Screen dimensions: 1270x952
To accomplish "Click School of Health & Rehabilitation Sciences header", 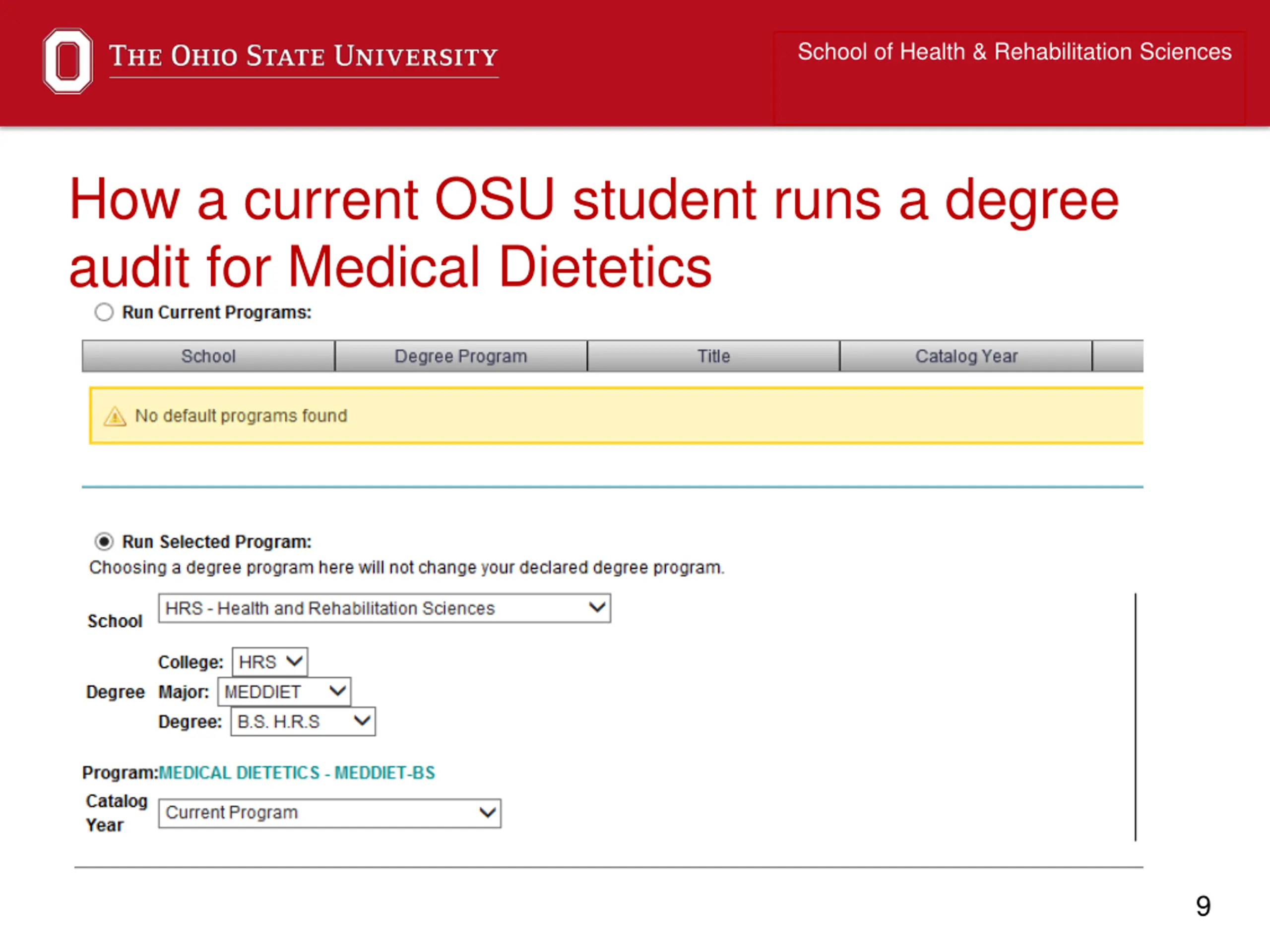I will point(1015,52).
